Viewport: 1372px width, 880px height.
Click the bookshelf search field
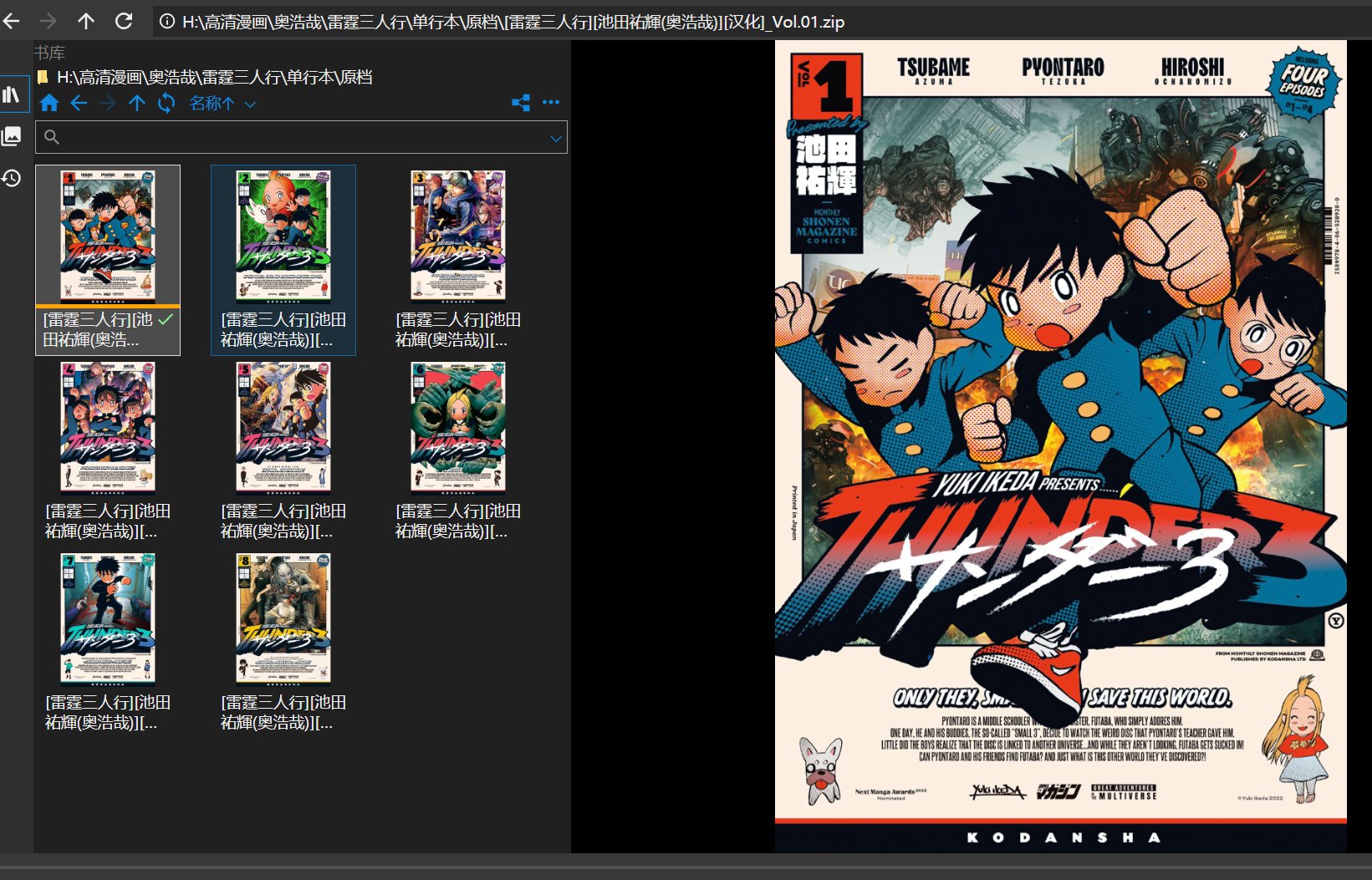[x=301, y=137]
